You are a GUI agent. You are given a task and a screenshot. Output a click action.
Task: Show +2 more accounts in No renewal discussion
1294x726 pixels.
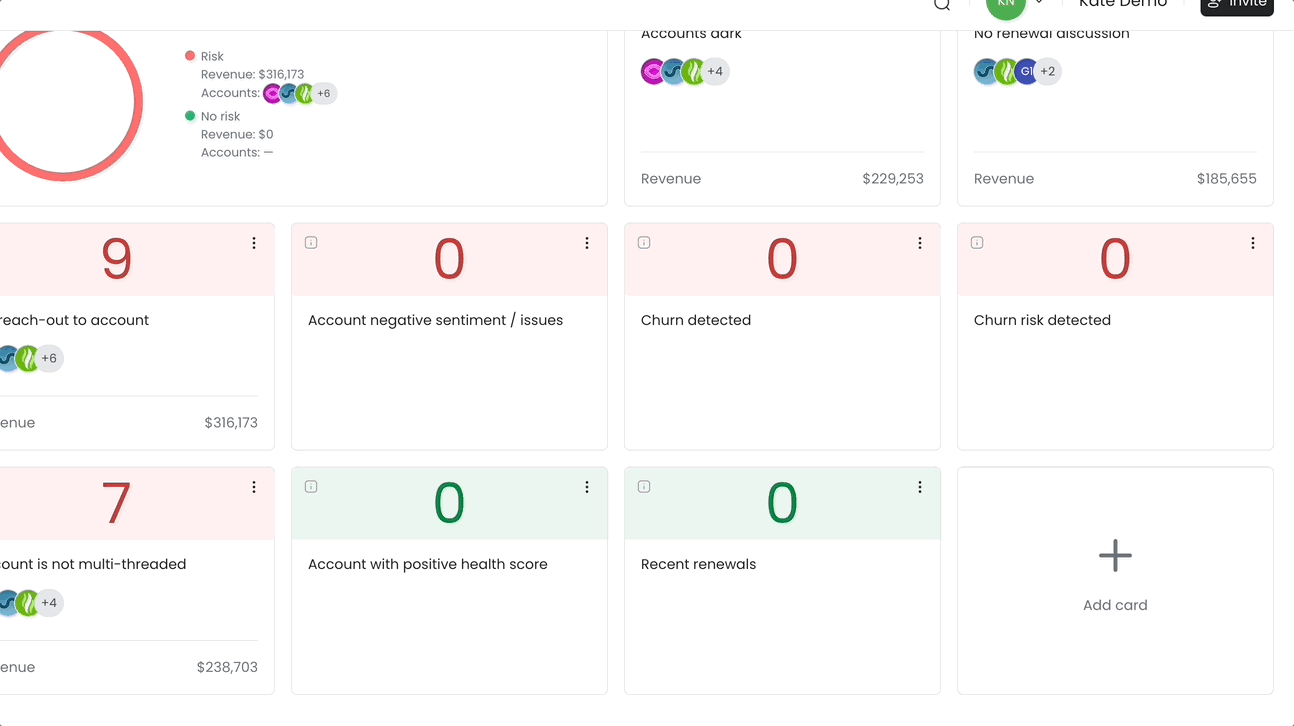click(x=1047, y=72)
